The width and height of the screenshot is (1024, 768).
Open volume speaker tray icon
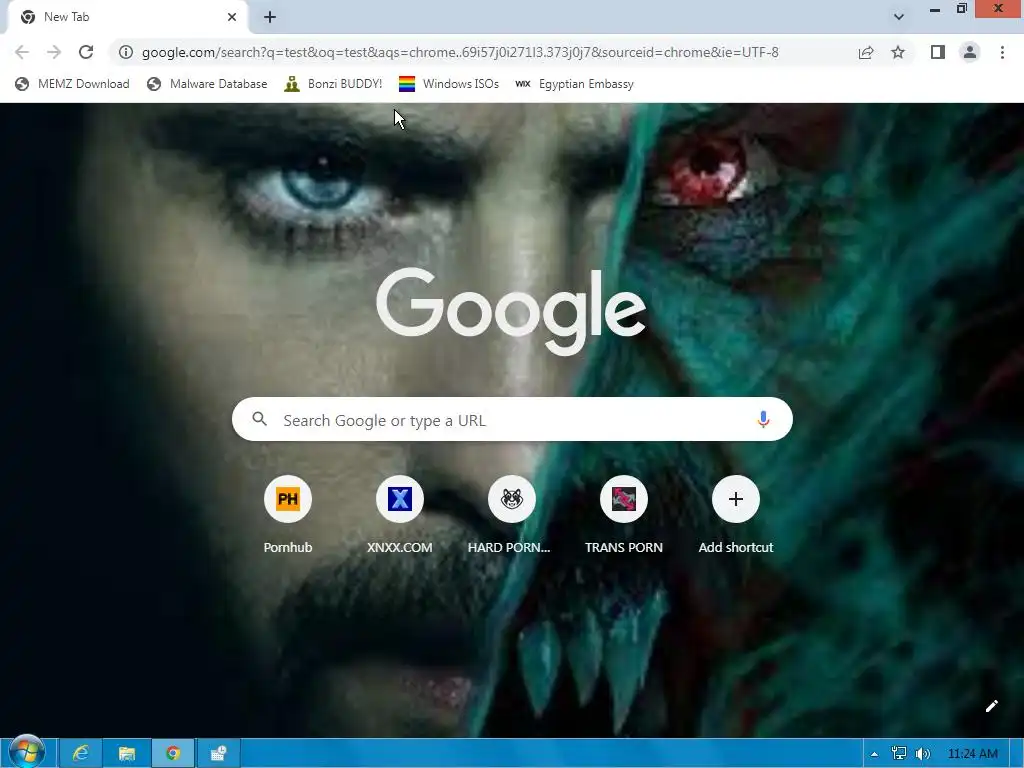coord(922,754)
